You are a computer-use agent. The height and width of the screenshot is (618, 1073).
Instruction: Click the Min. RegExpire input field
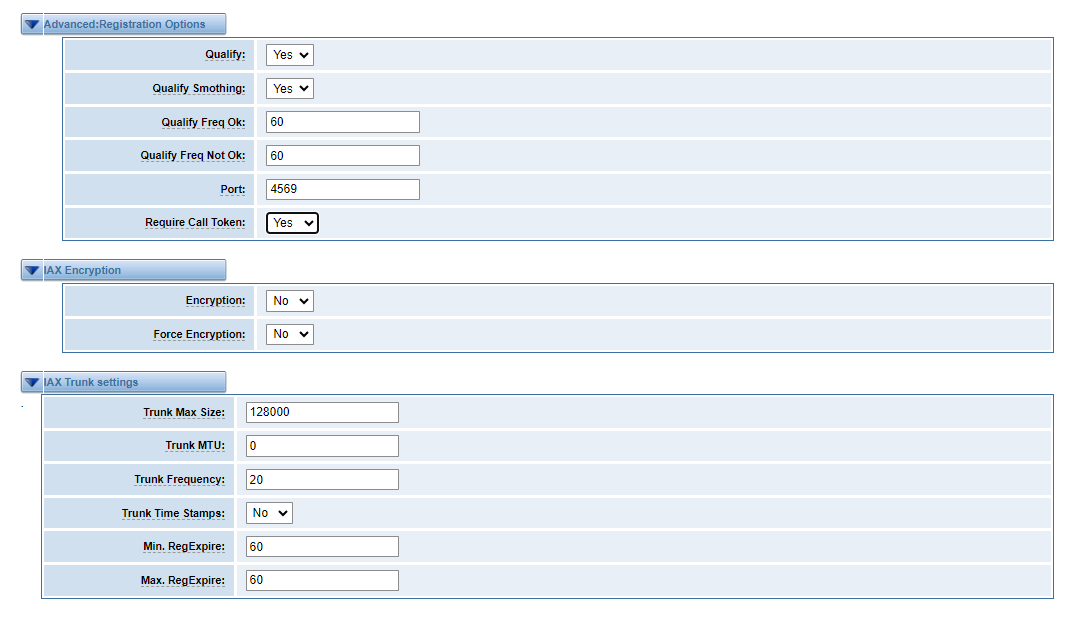tap(322, 546)
